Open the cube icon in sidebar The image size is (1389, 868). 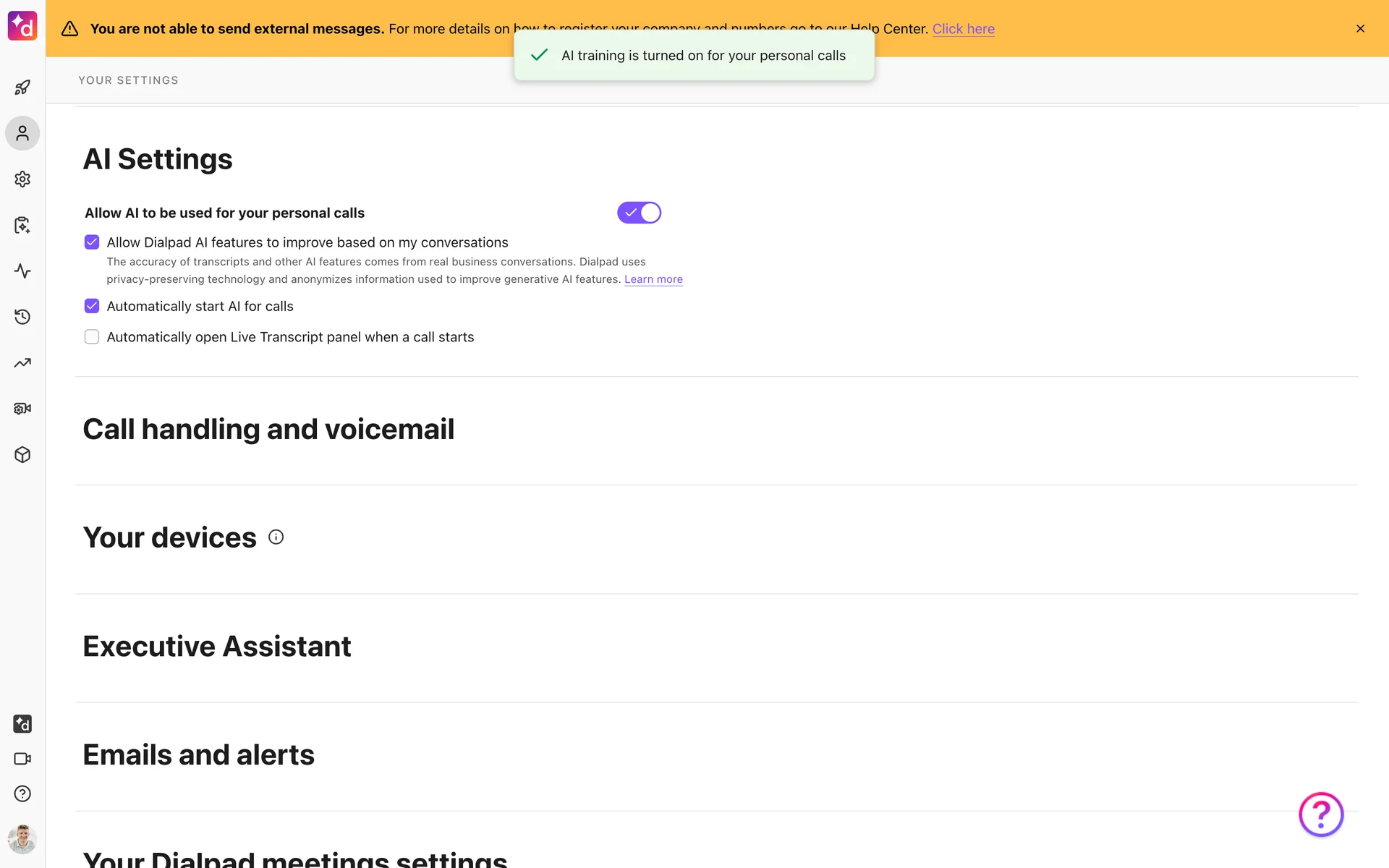tap(22, 455)
